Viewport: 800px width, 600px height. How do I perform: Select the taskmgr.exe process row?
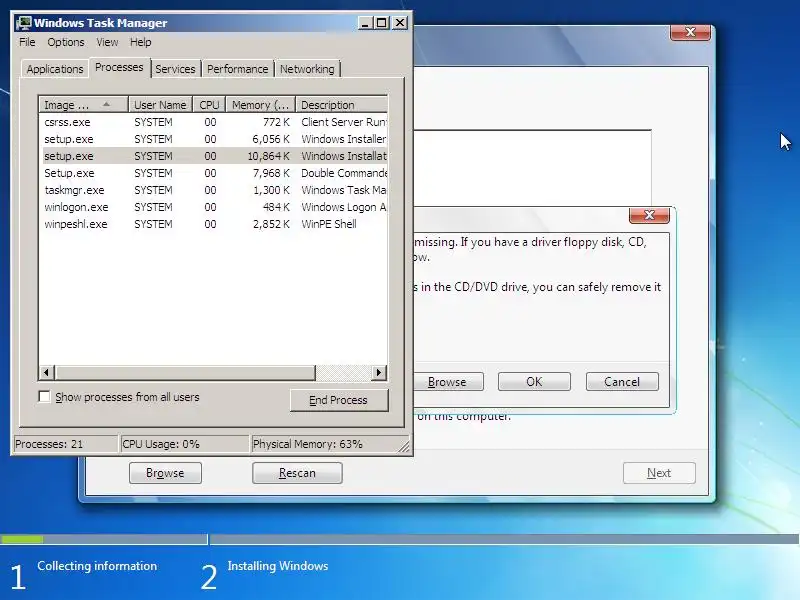213,190
